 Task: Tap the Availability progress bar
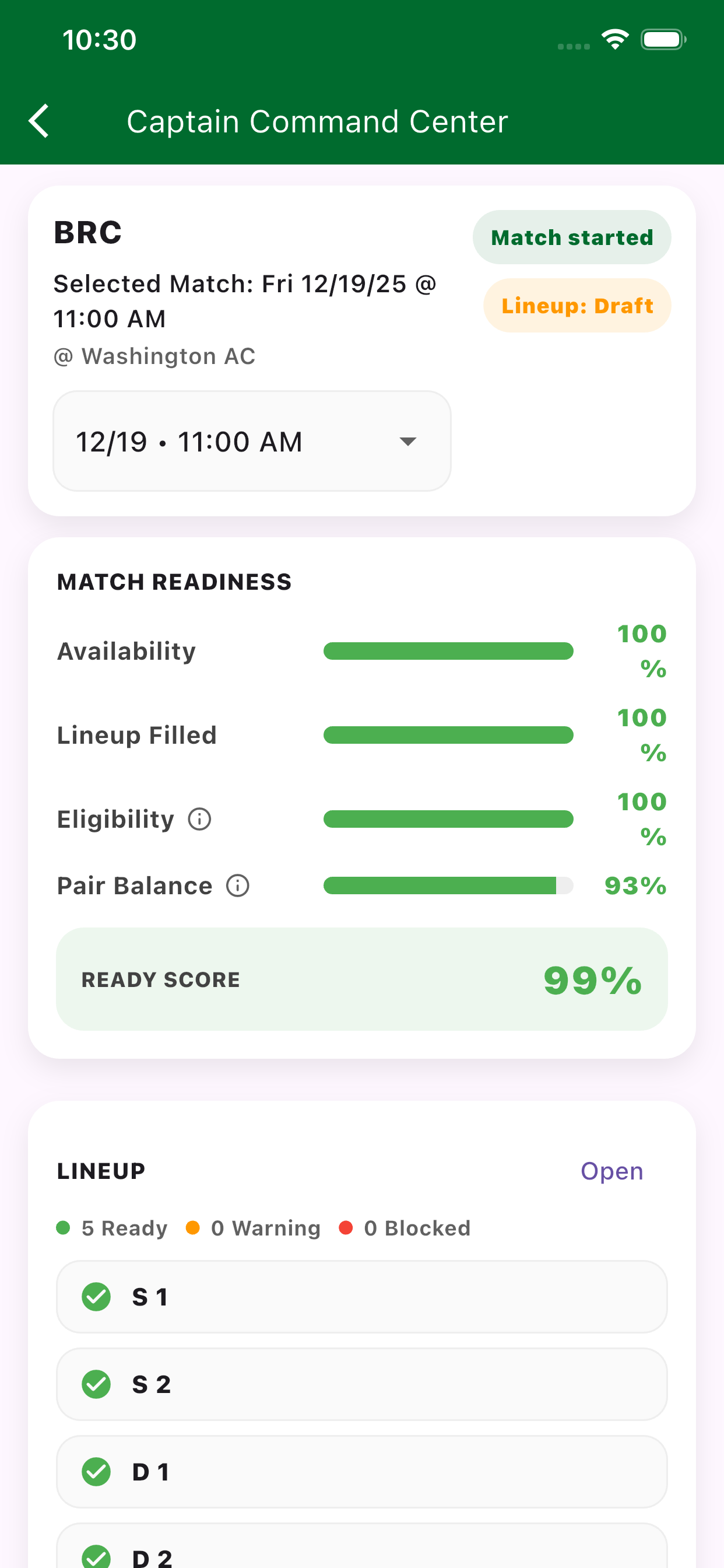click(448, 652)
